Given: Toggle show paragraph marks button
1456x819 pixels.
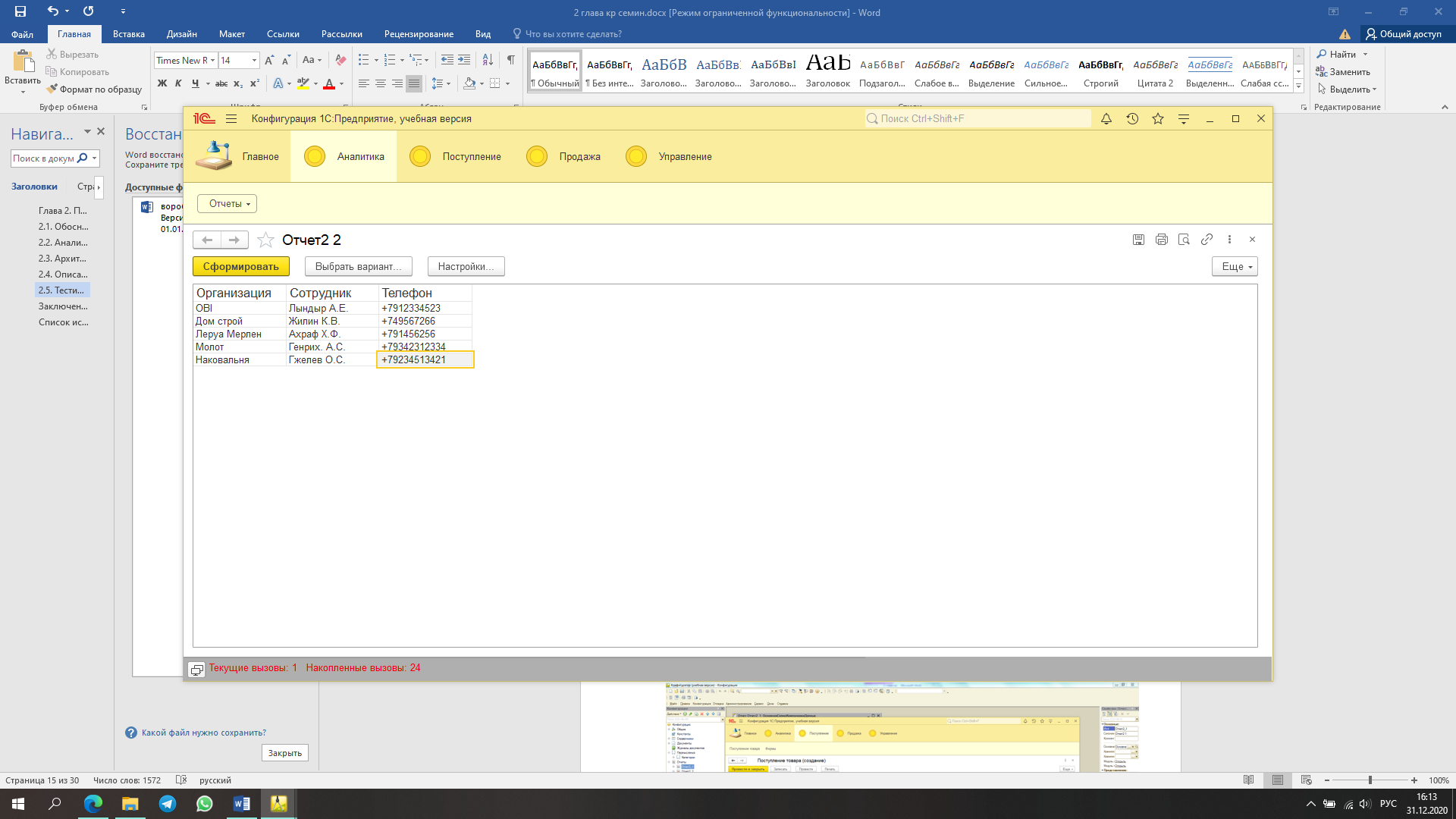Looking at the screenshot, I should pos(511,60).
